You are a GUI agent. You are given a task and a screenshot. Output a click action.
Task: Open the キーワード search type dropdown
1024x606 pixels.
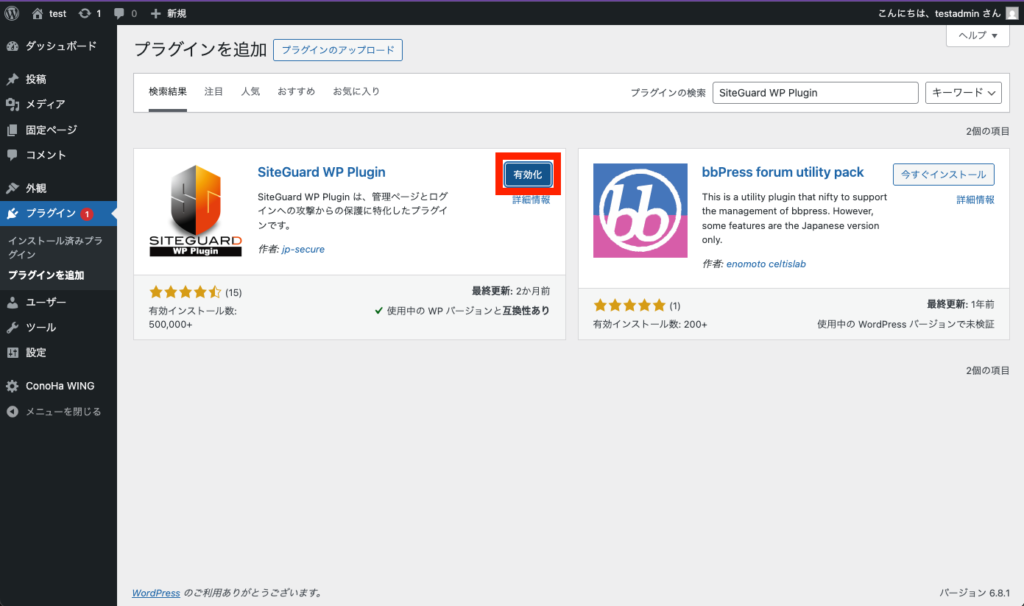(x=963, y=93)
